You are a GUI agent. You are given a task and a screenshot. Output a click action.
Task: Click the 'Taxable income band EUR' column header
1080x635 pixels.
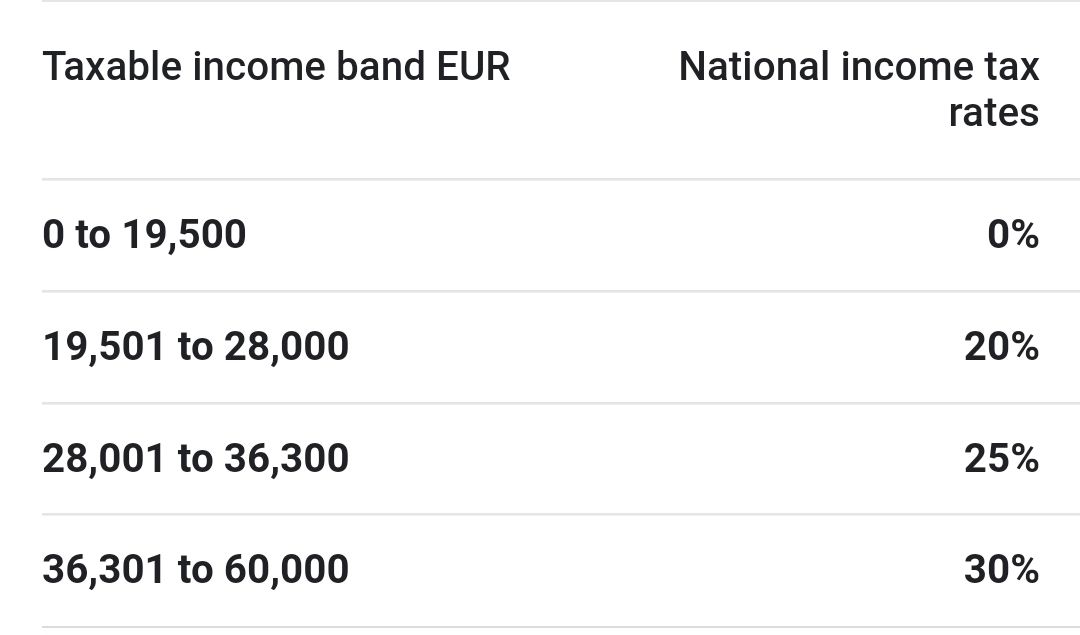[276, 67]
